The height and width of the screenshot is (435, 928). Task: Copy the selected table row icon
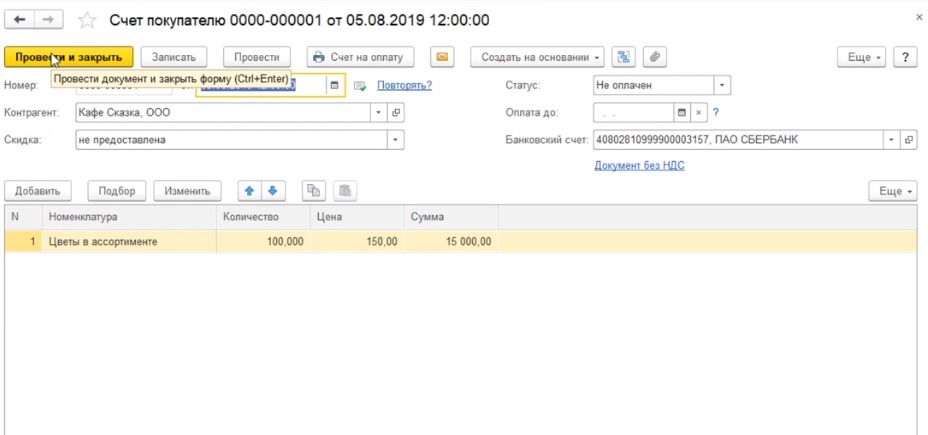pyautogui.click(x=314, y=191)
